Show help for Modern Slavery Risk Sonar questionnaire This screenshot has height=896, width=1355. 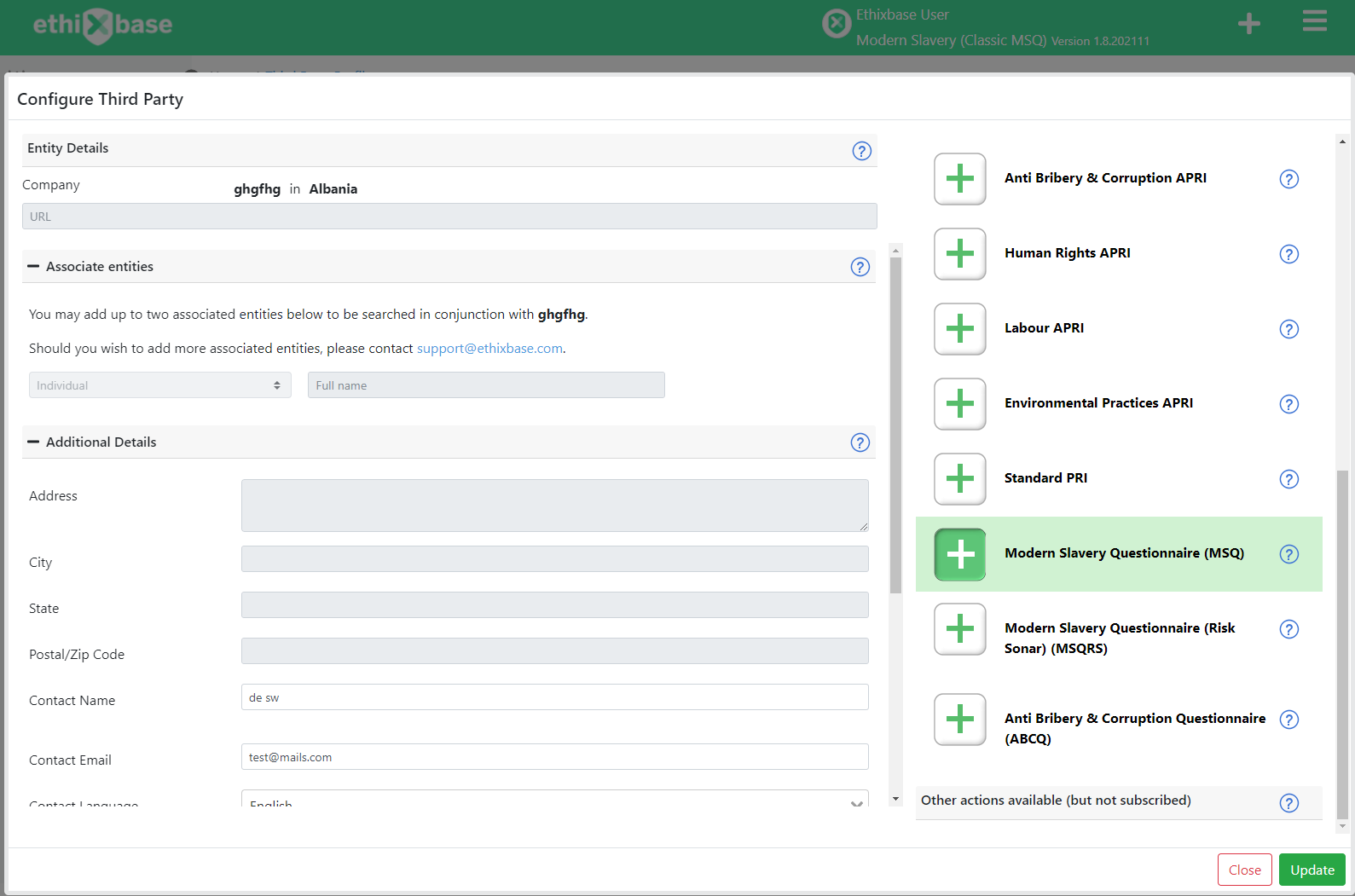pyautogui.click(x=1289, y=629)
